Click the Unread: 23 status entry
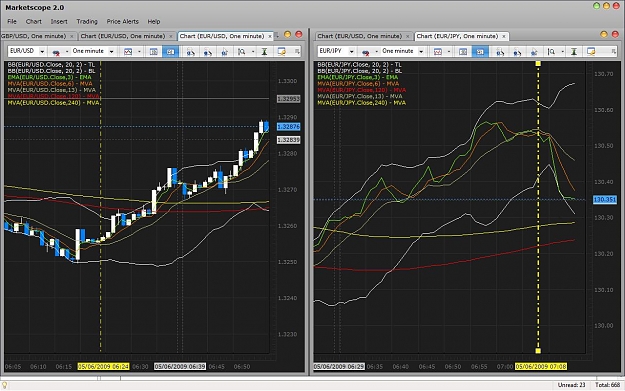The image size is (625, 391). 571,385
